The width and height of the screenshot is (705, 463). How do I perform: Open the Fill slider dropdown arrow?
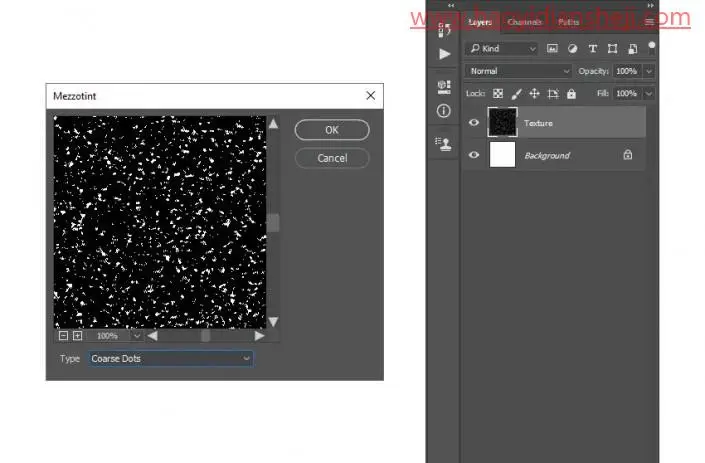point(649,93)
